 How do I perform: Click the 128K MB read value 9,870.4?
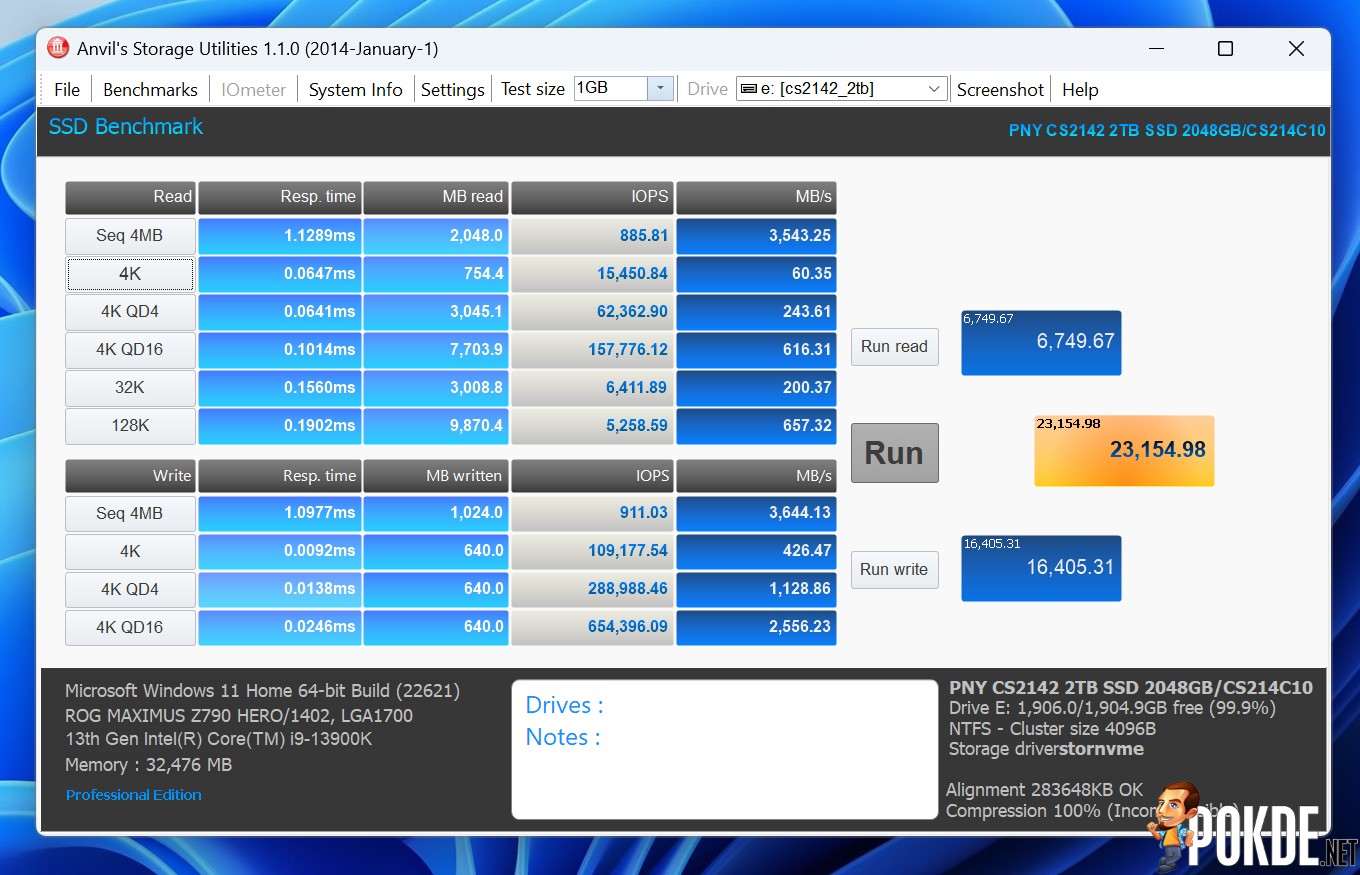point(436,426)
